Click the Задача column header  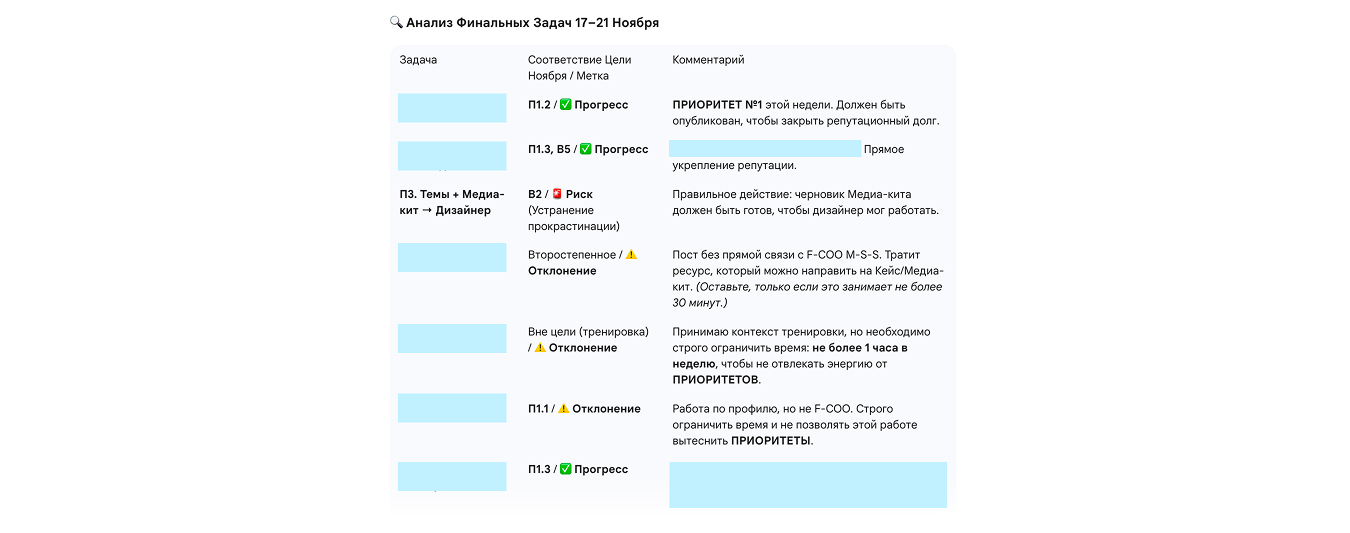coord(418,60)
